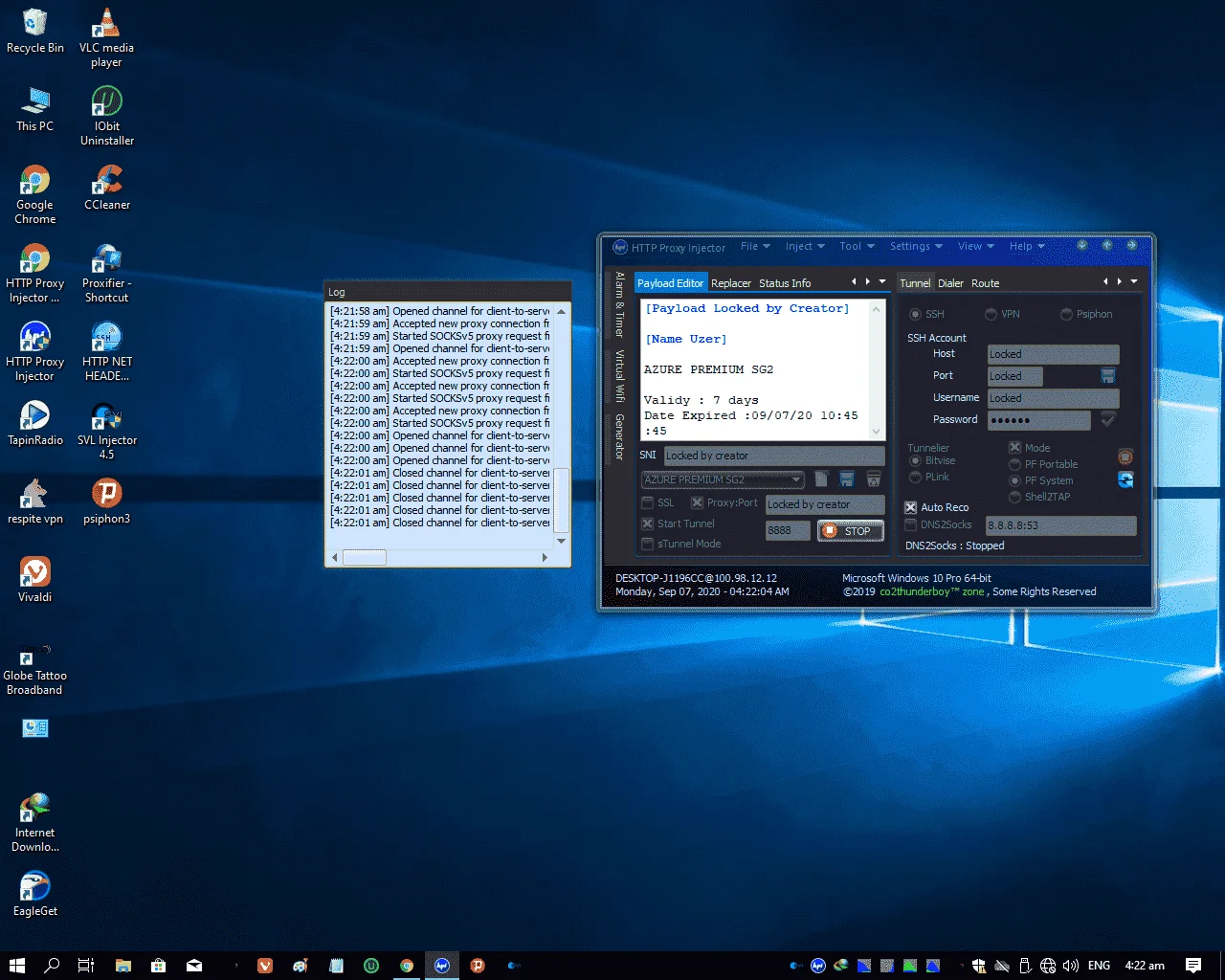Select the VPN radio button
The image size is (1225, 980).
[x=991, y=314]
